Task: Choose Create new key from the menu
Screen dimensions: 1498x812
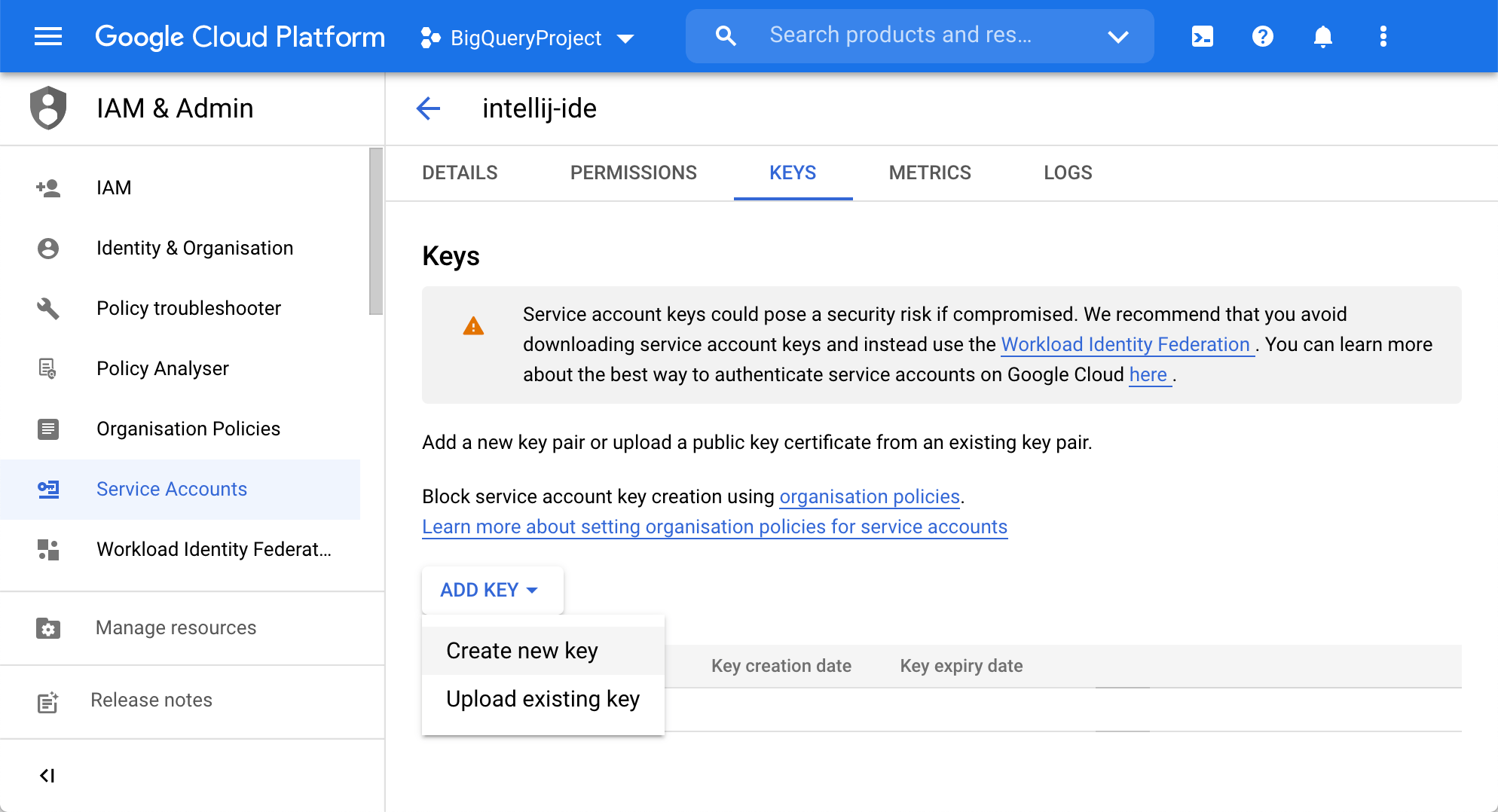Action: click(522, 650)
